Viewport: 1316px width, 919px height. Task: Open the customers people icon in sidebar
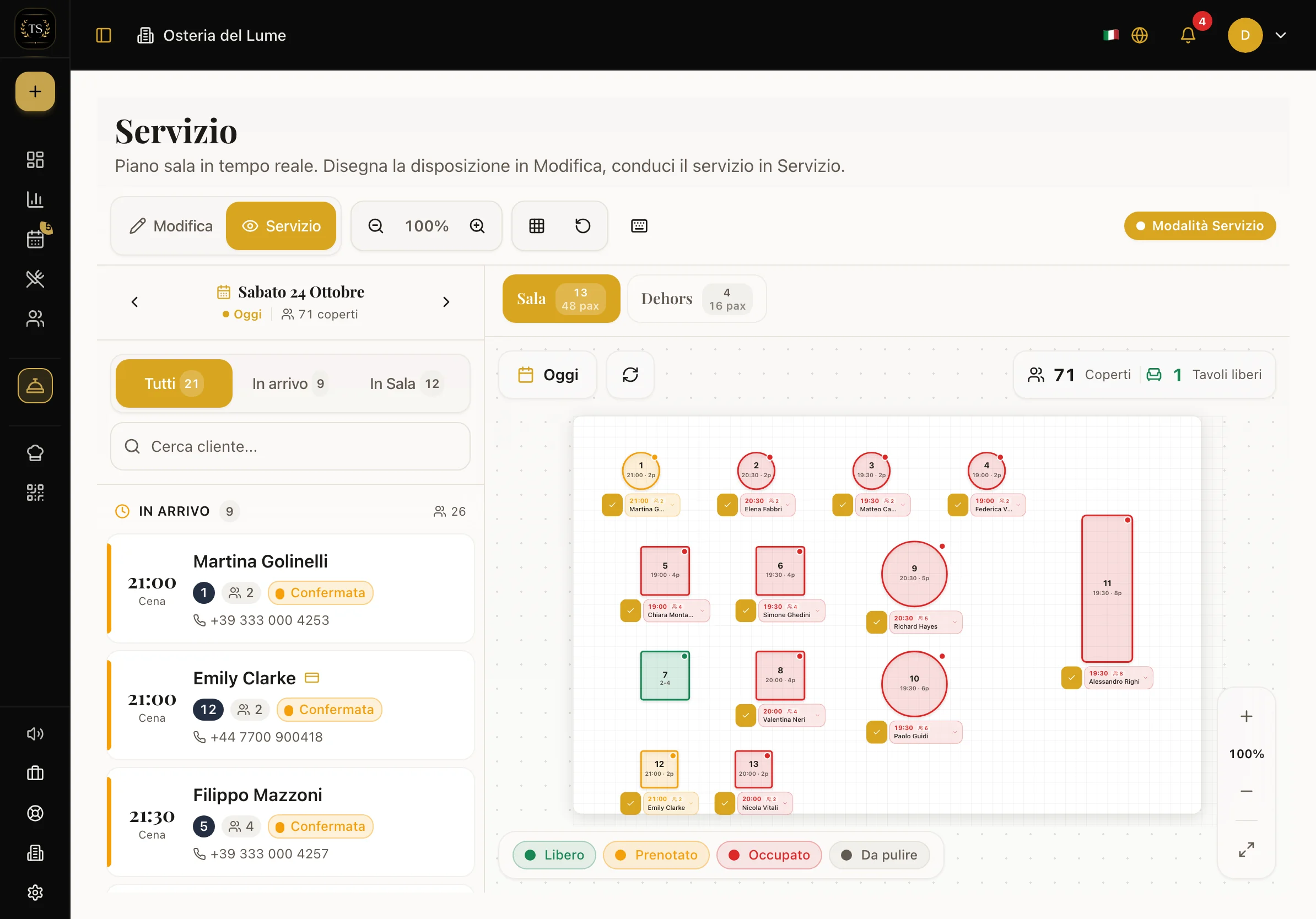coord(35,318)
